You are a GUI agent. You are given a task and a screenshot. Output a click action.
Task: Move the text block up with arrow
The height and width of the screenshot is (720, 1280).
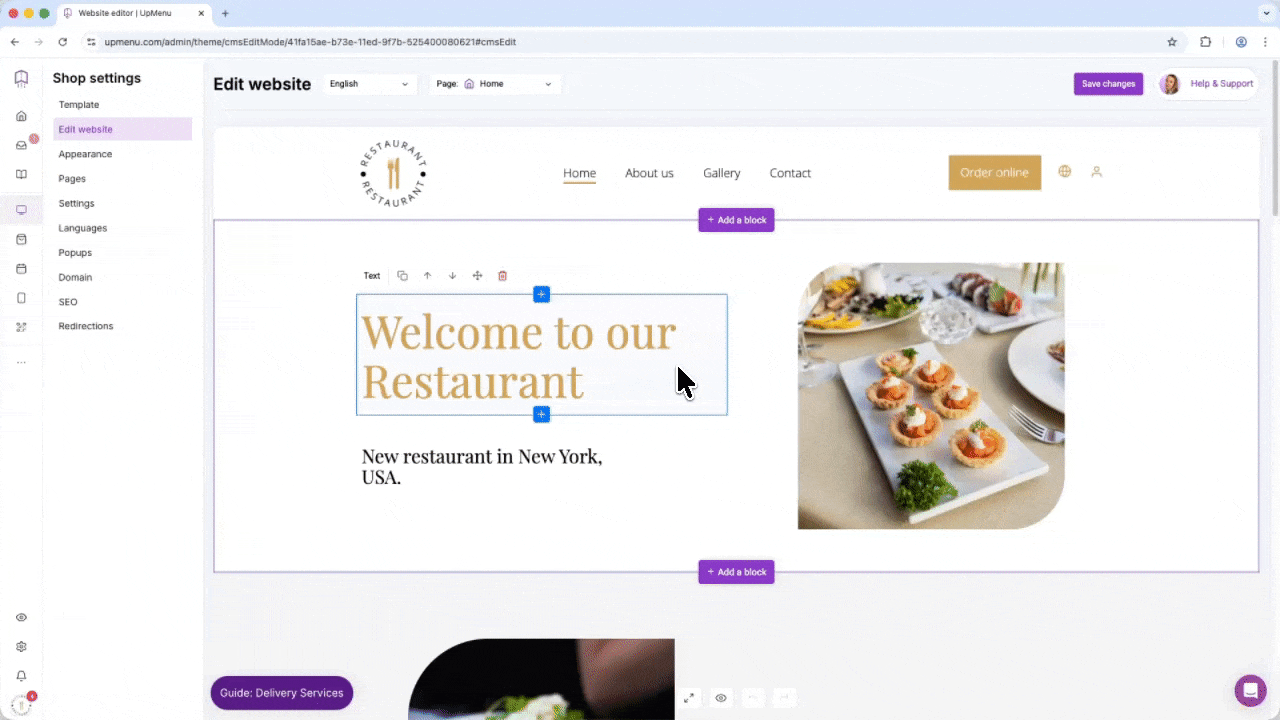tap(427, 276)
